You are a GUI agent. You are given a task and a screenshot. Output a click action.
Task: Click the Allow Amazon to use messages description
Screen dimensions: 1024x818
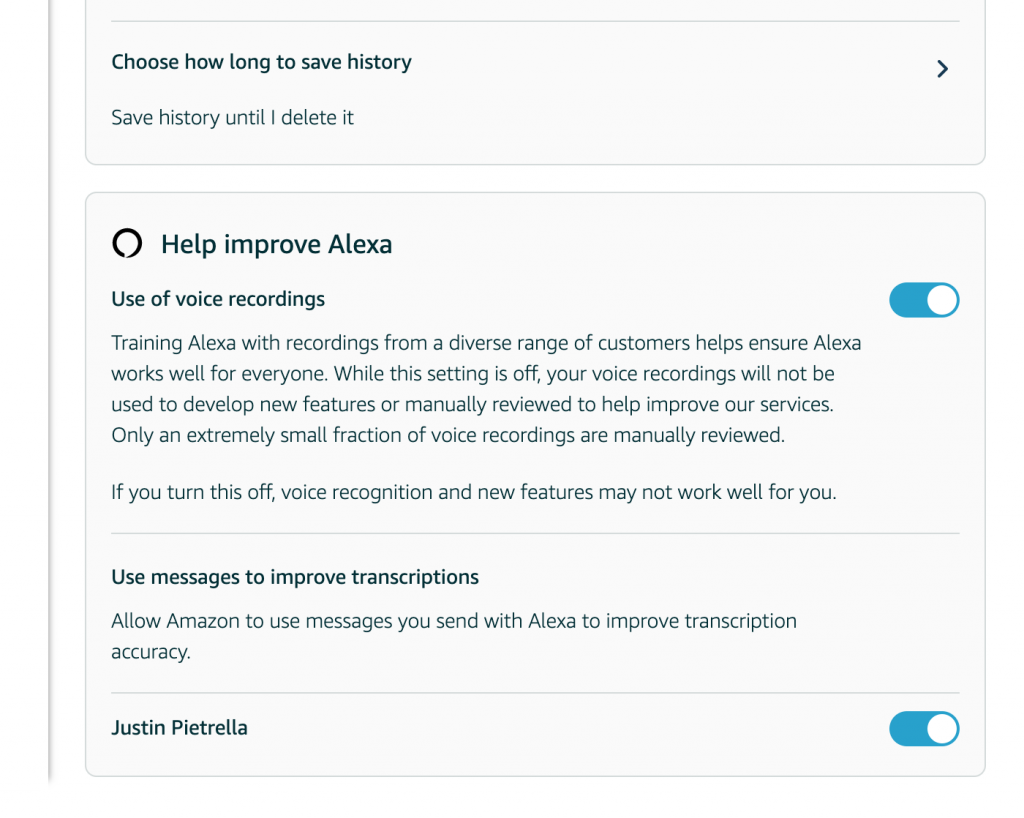[454, 636]
